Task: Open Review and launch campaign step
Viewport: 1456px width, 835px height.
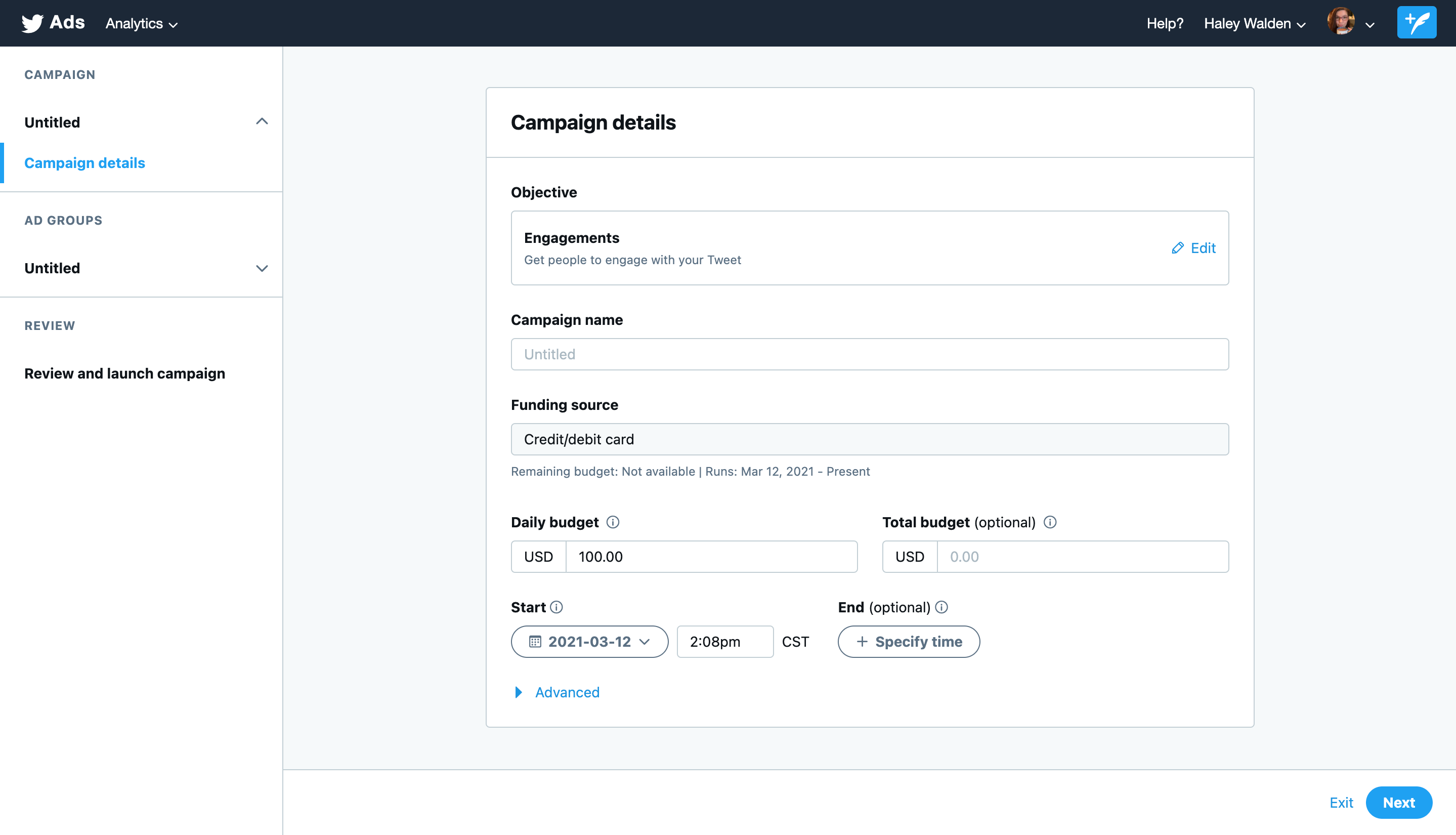Action: coord(124,373)
